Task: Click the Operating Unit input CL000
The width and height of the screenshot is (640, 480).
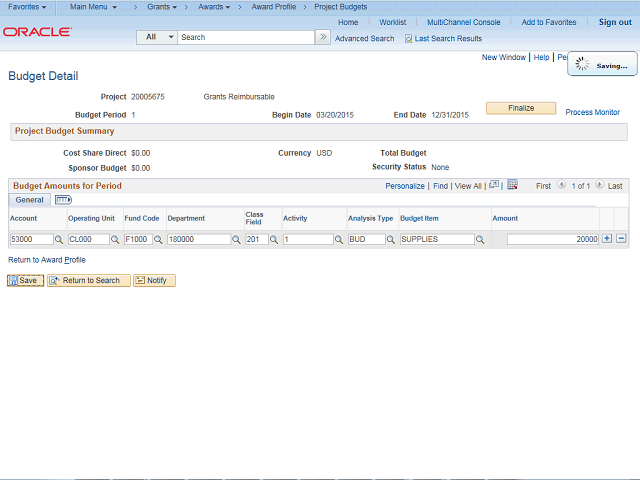Action: click(89, 239)
